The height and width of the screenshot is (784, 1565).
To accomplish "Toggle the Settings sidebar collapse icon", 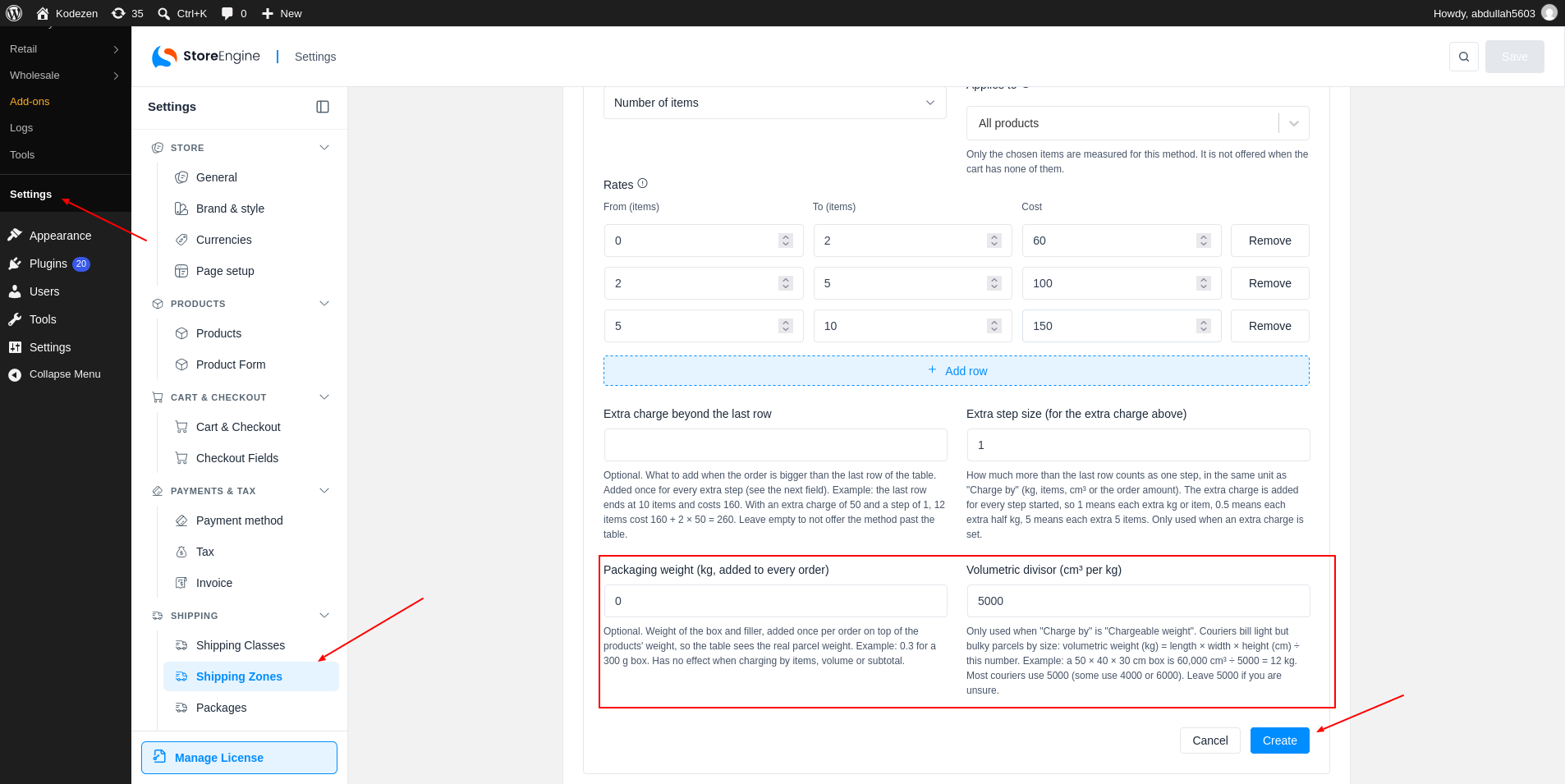I will [323, 107].
